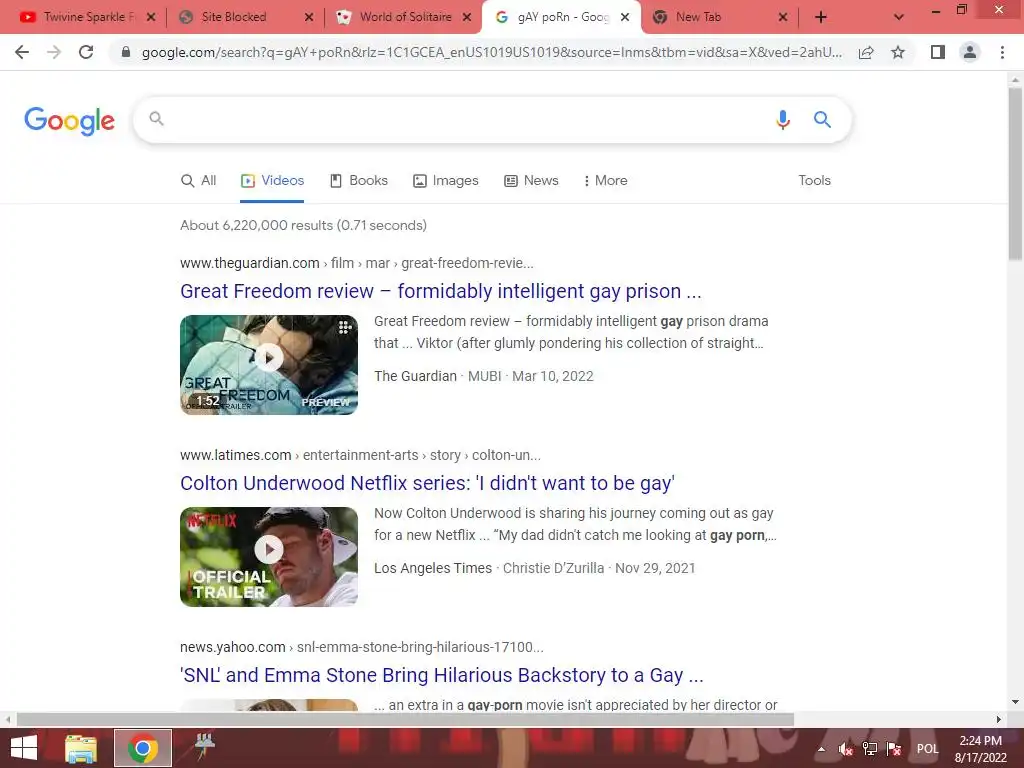
Task: Click the muted volume tray icon
Action: (x=846, y=749)
